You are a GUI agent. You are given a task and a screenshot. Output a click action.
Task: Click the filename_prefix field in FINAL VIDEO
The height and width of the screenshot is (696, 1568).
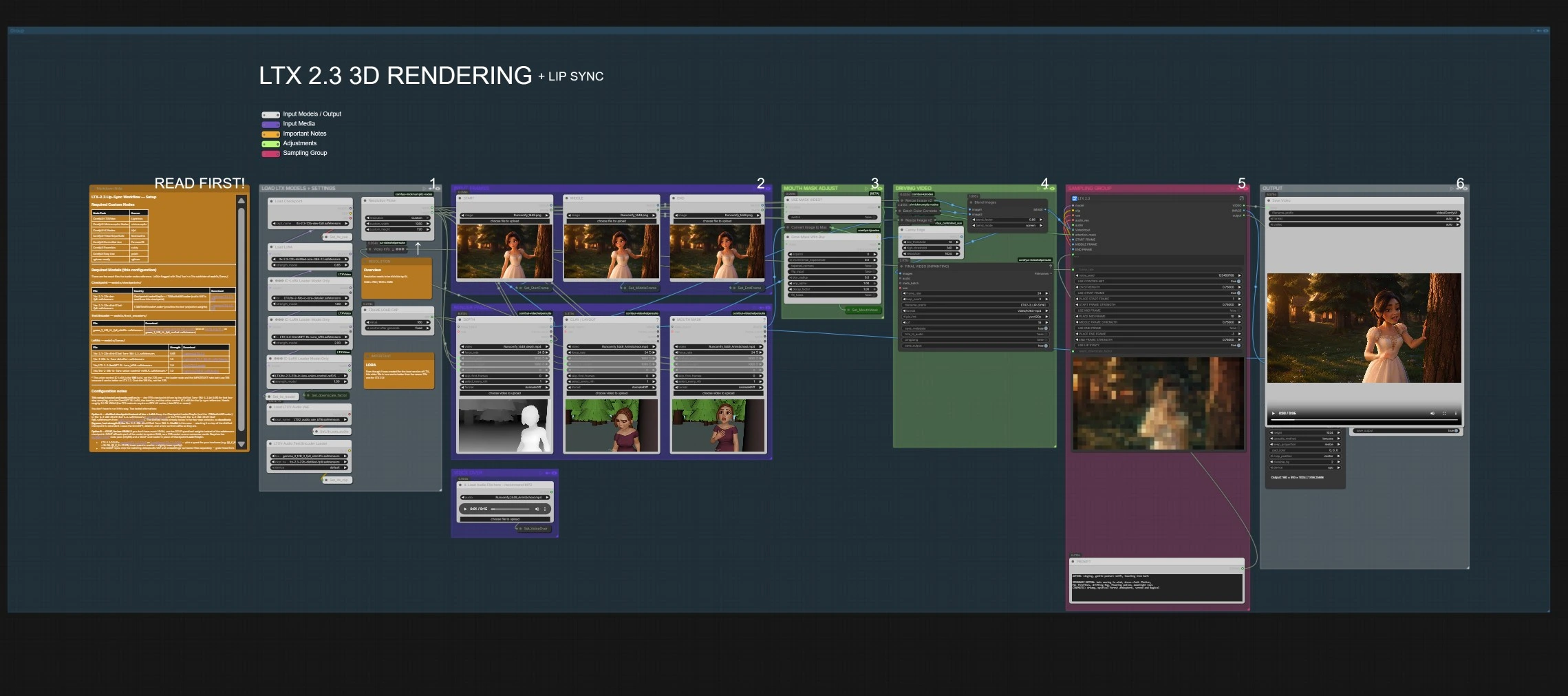point(976,305)
